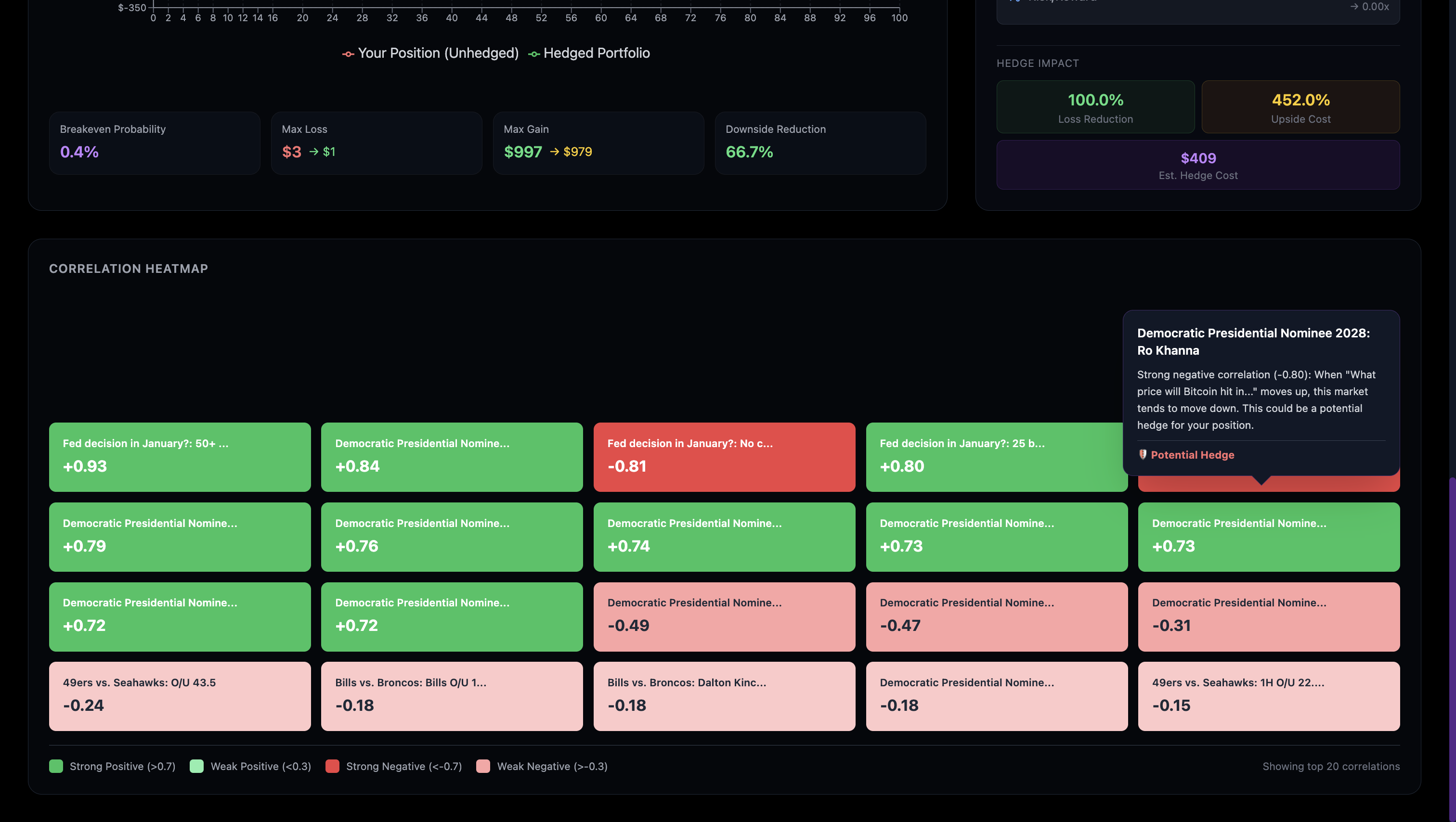Select the 49ers vs. Seahawks O/U 43.5 cell
1456x822 pixels.
[x=180, y=696]
